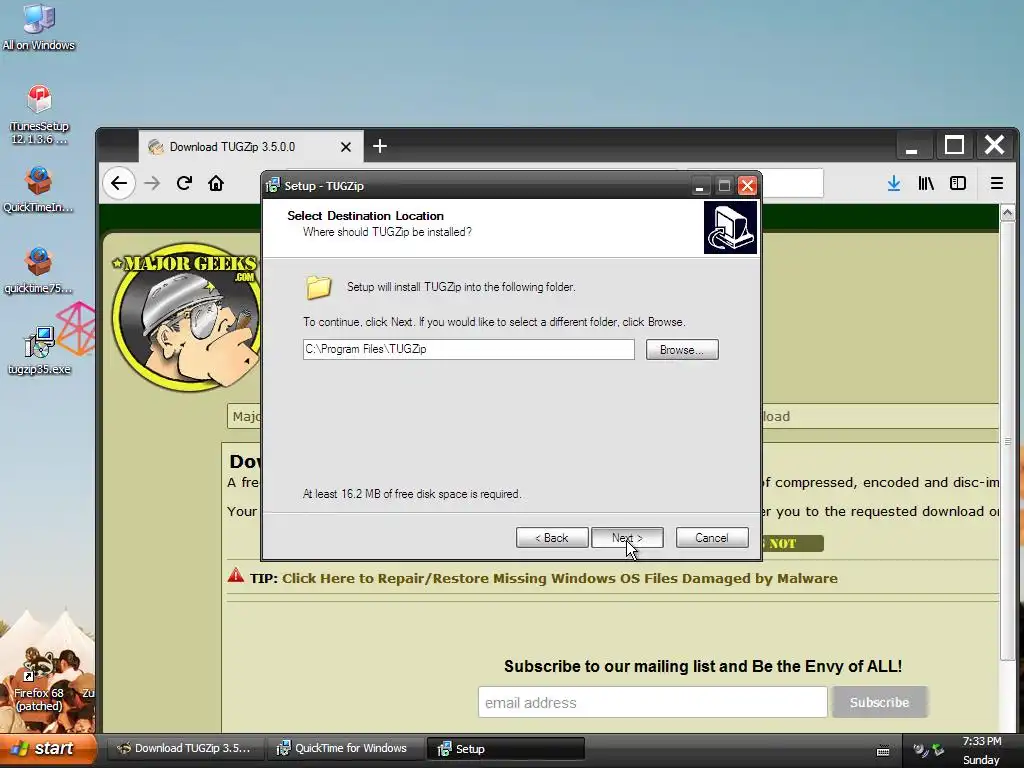
Task: Click the "At least 16.2 MB" disk space text
Action: 411,494
